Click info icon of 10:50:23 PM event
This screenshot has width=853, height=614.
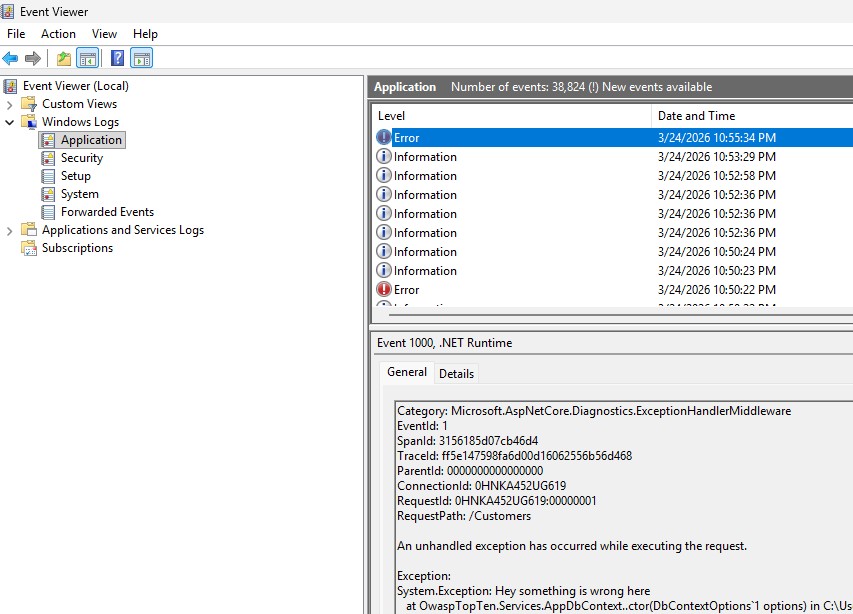click(x=384, y=270)
